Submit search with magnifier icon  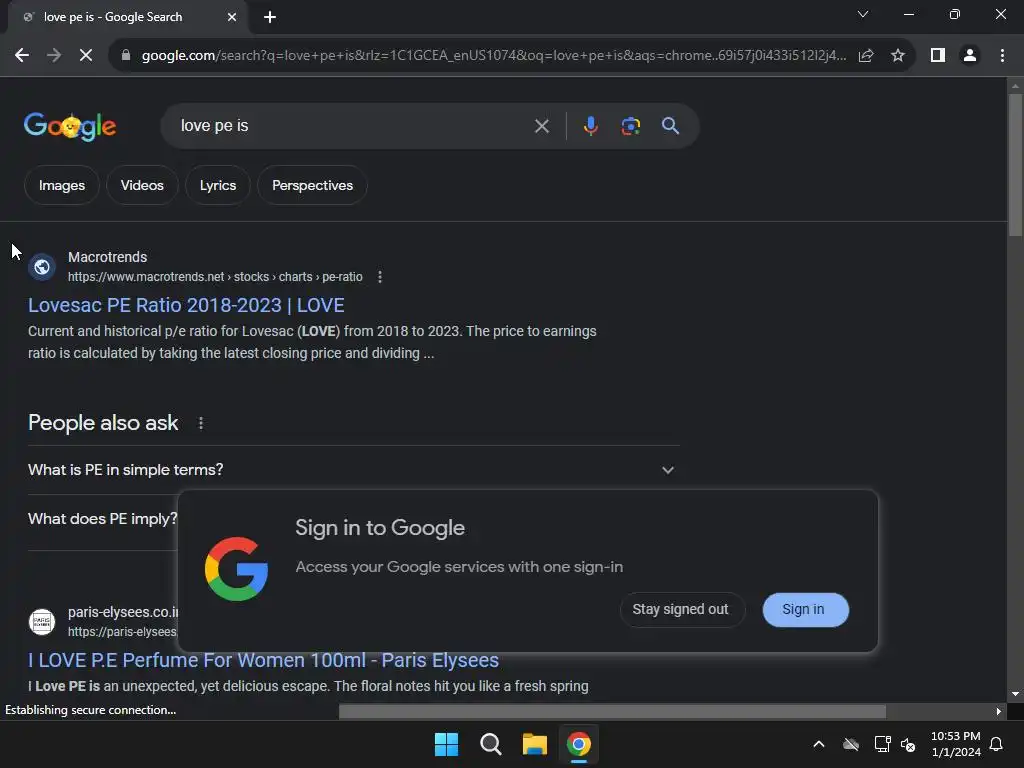(671, 126)
